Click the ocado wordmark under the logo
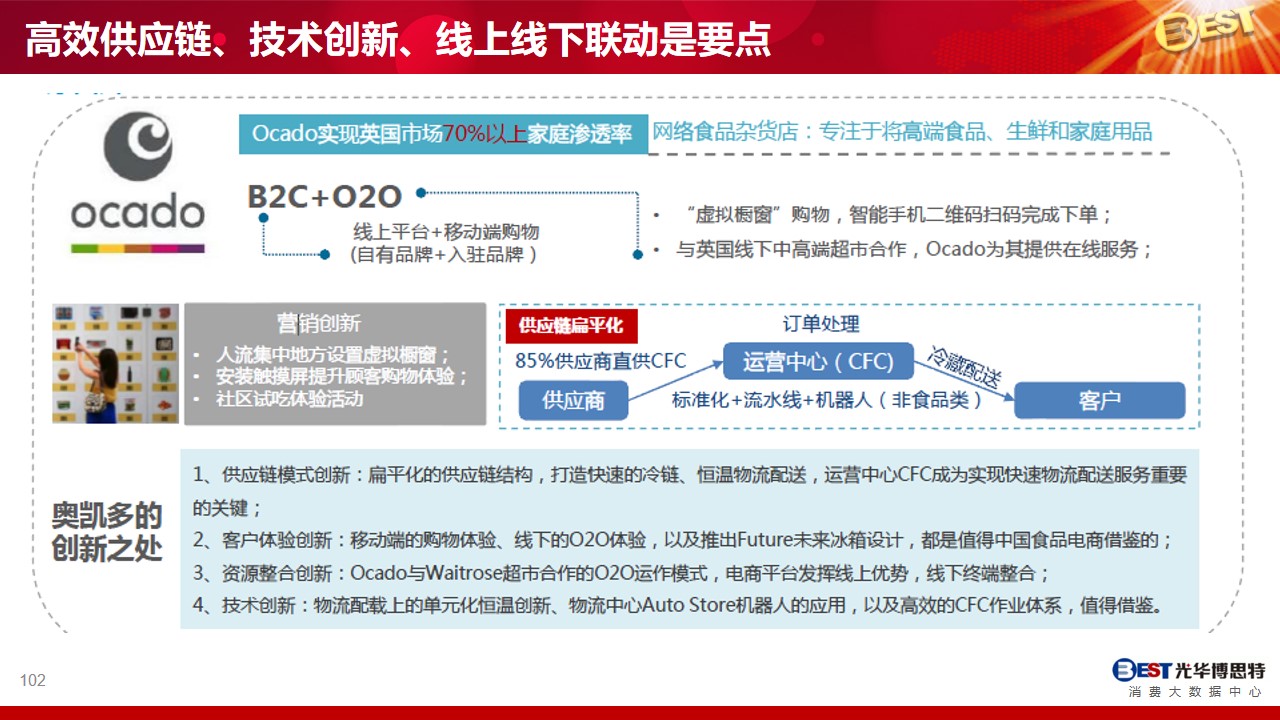The width and height of the screenshot is (1280, 720). click(138, 212)
